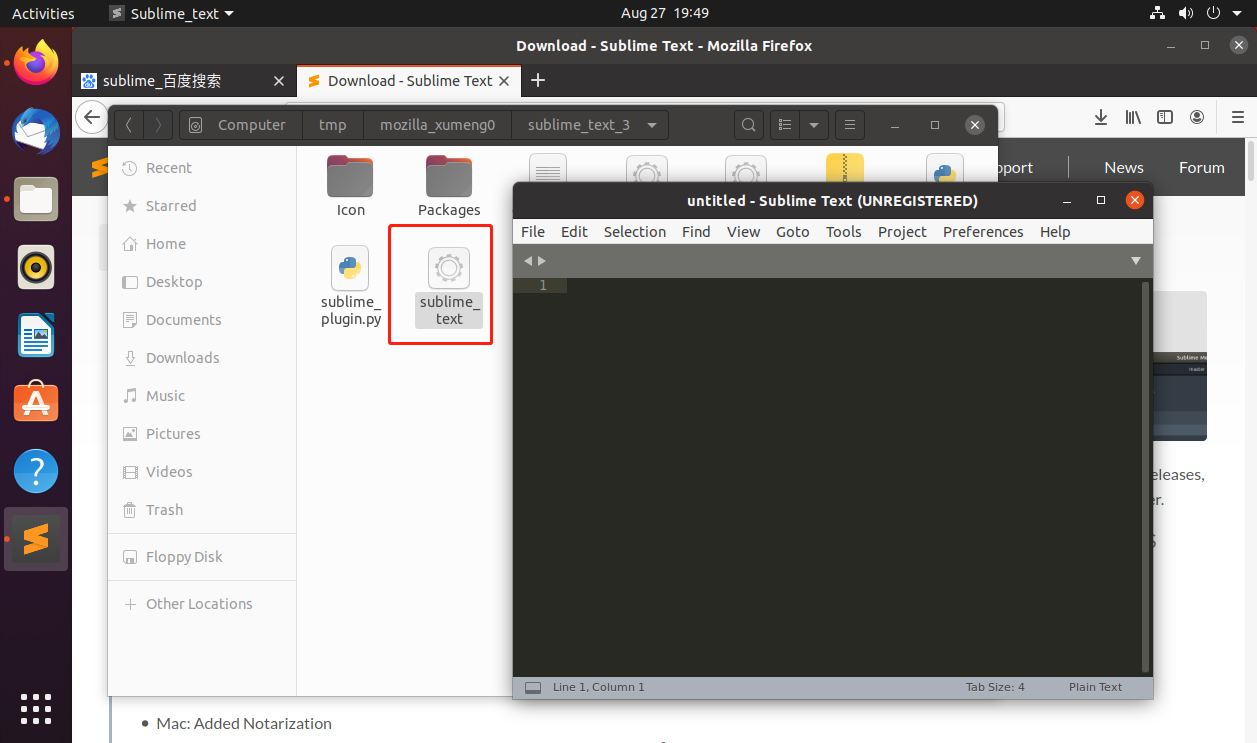Go forward in the Files window
1257x743 pixels.
158,125
